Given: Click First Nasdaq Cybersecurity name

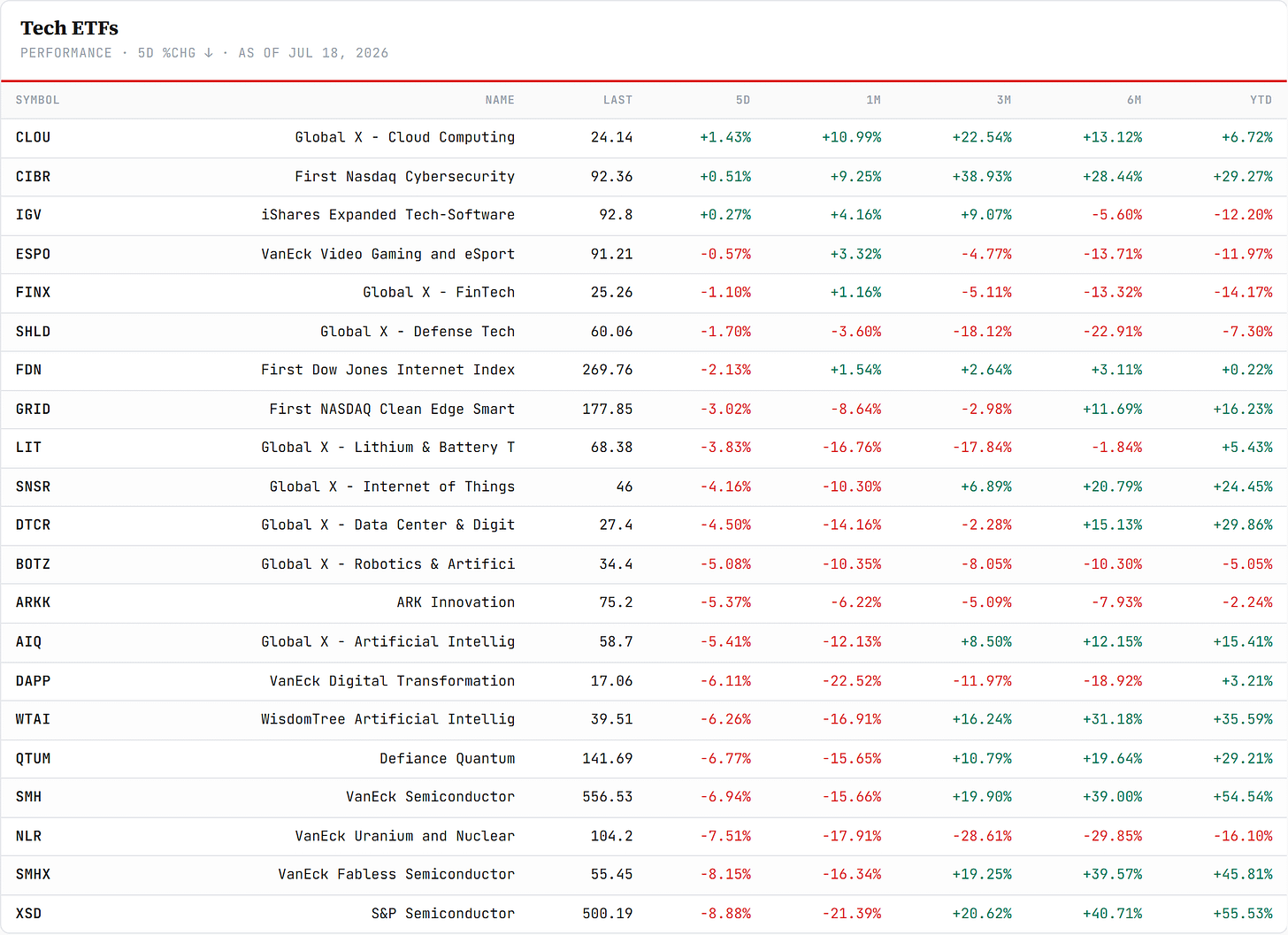Looking at the screenshot, I should coord(405,176).
